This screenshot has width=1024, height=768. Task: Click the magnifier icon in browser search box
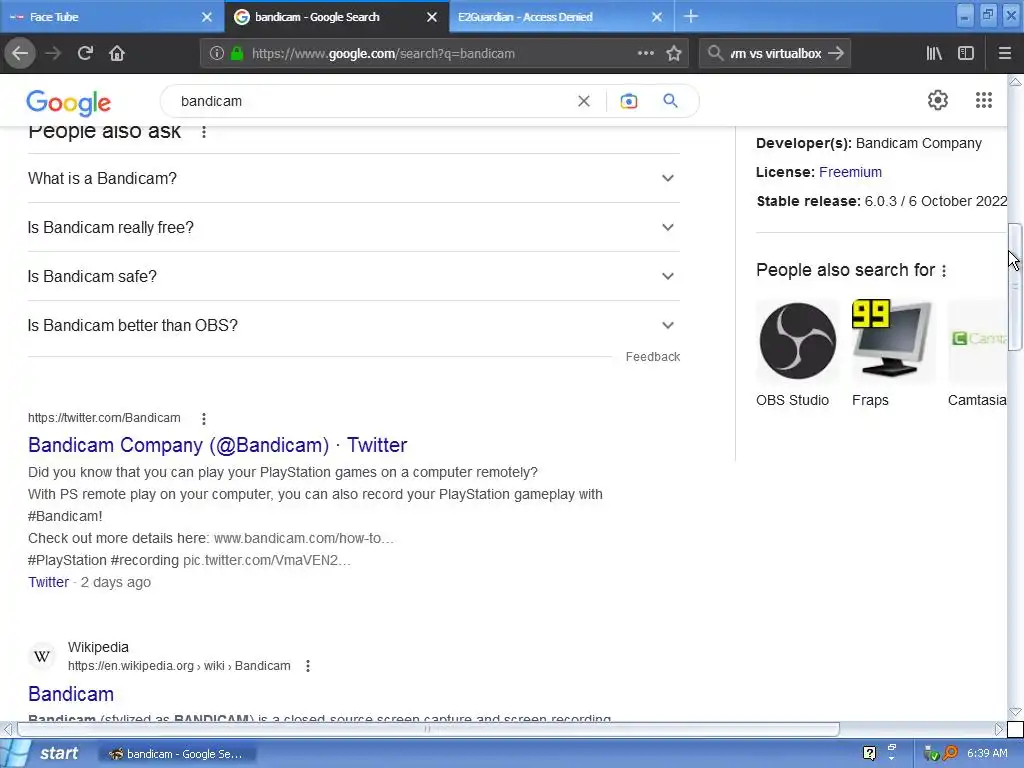pyautogui.click(x=716, y=53)
